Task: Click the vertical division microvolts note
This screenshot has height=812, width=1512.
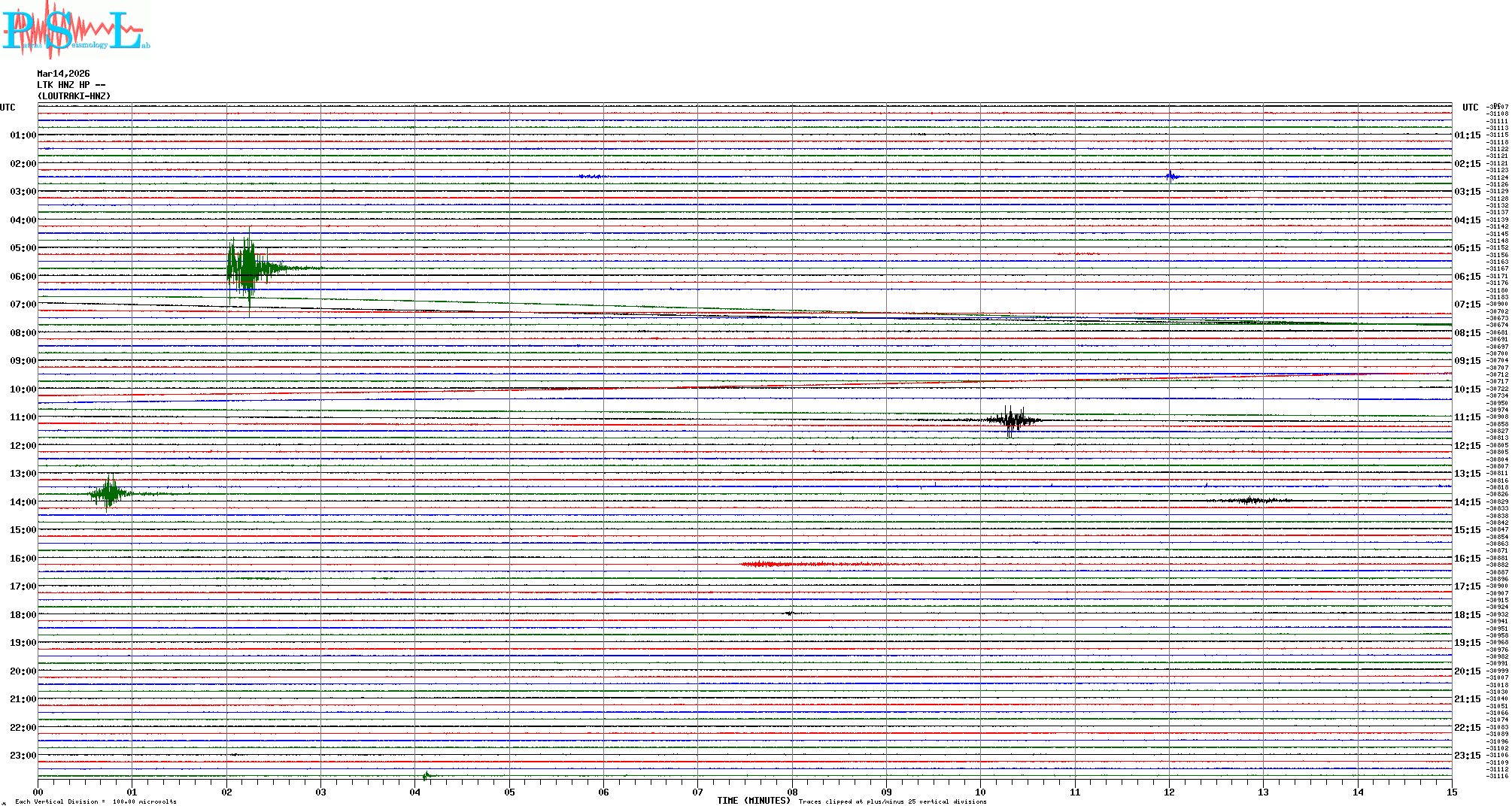Action: point(96,801)
